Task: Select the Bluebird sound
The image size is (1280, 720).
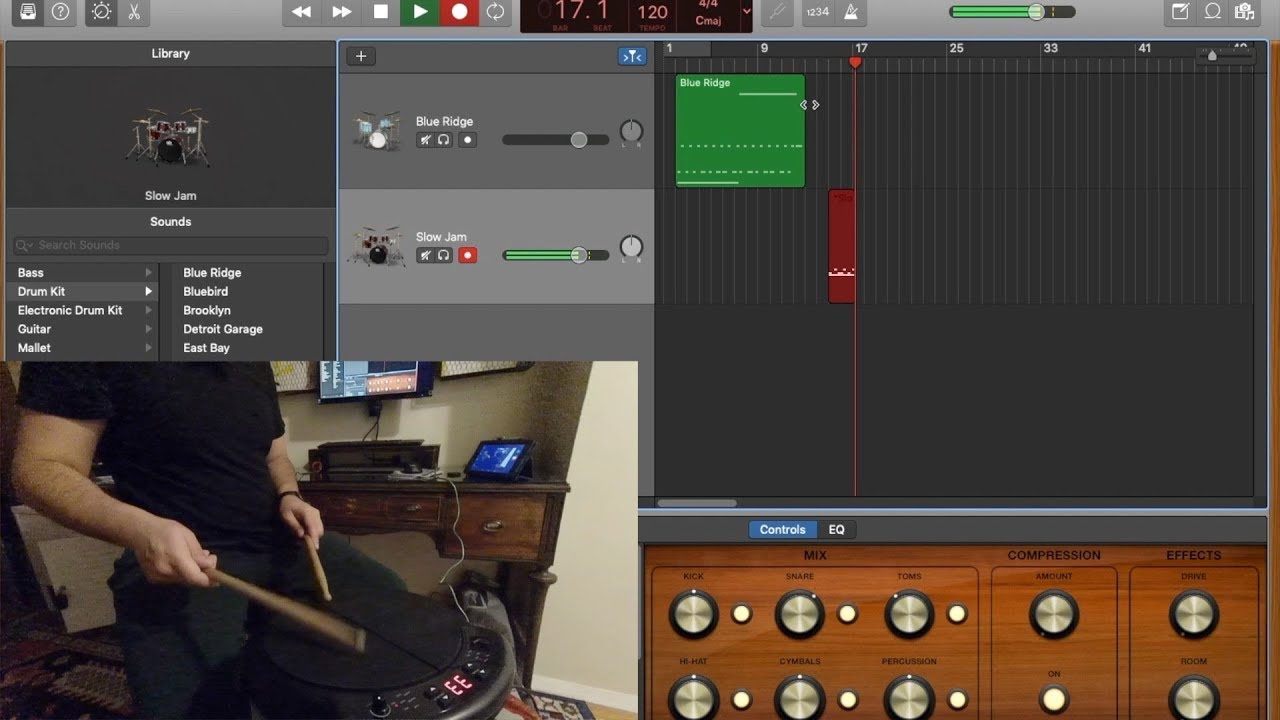Action: tap(205, 291)
